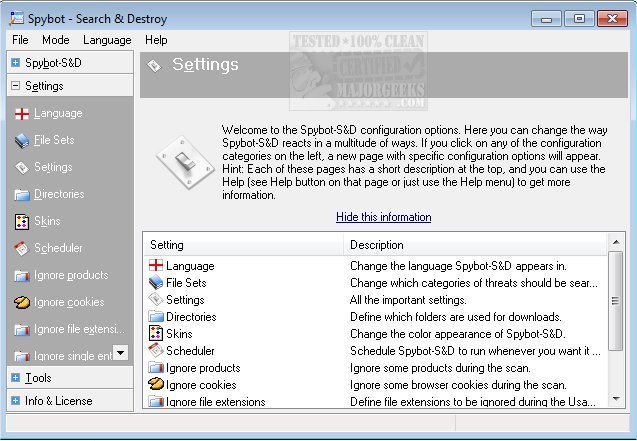Click 'Ignore some products during the scan.'
Image resolution: width=637 pixels, height=441 pixels.
coord(440,368)
